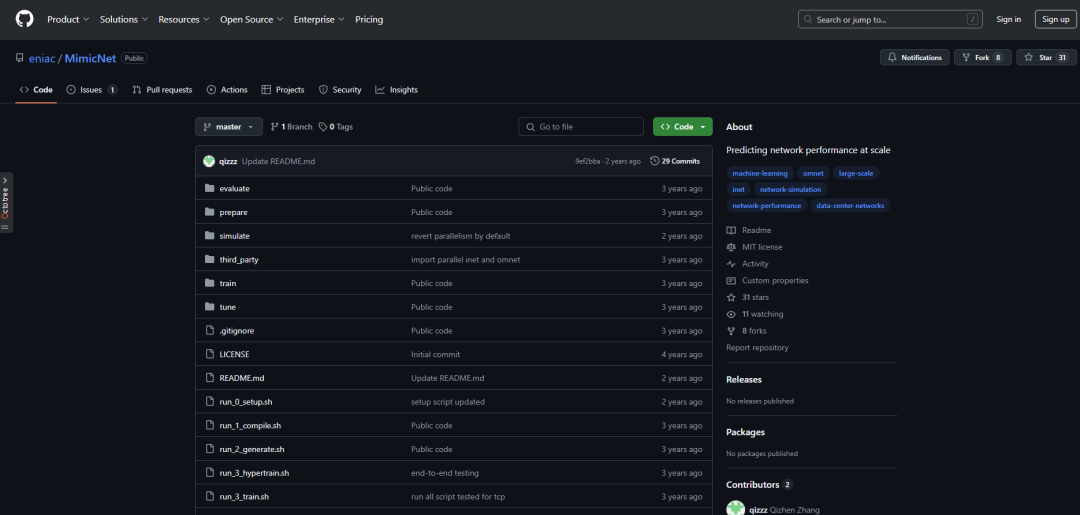The image size is (1080, 515).
Task: Click the Report repository link
Action: click(757, 348)
